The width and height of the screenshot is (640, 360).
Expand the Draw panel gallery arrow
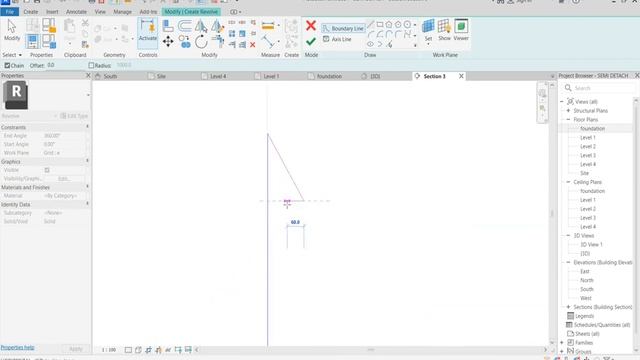click(x=415, y=45)
